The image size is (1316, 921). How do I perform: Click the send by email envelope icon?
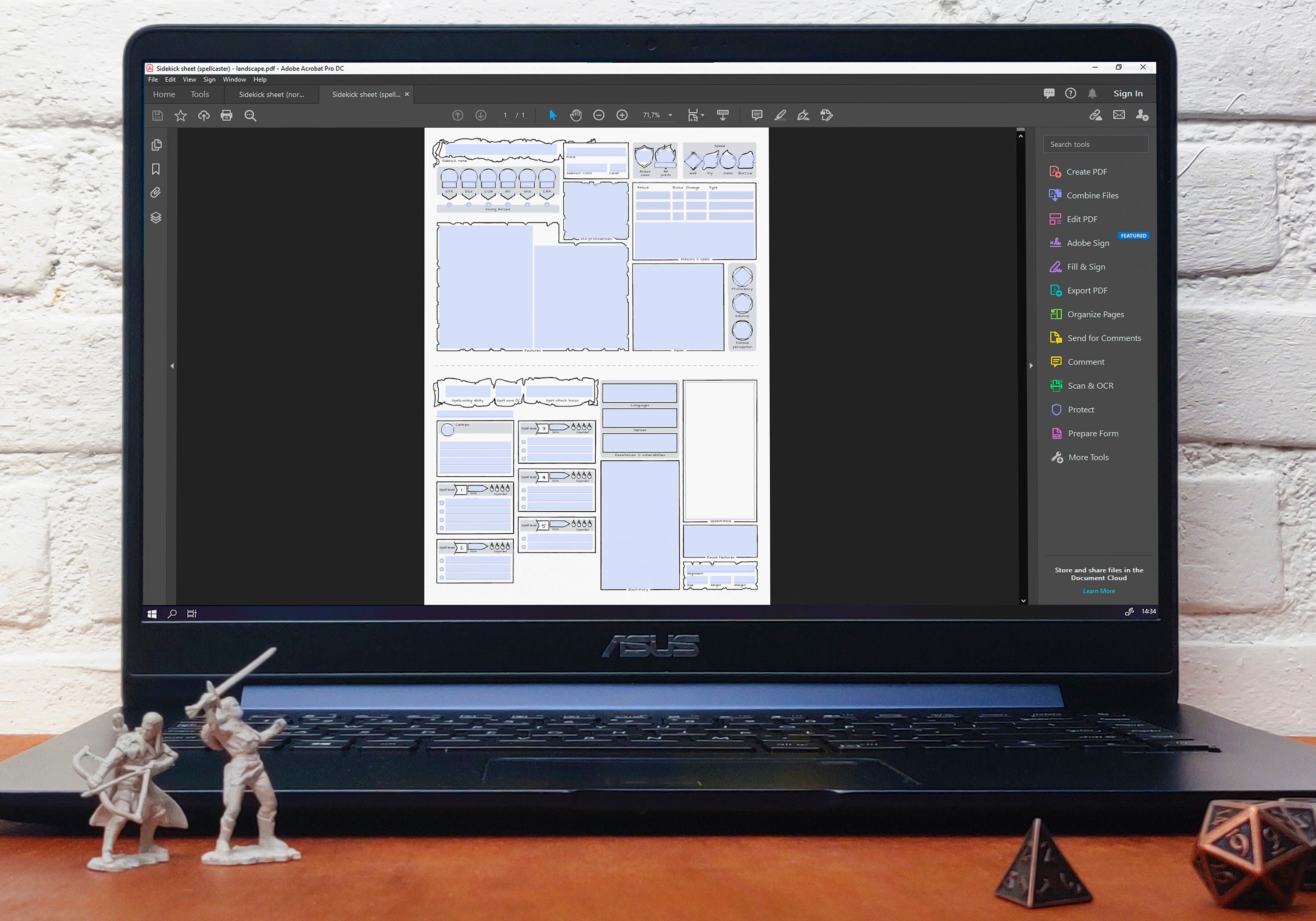[1119, 114]
